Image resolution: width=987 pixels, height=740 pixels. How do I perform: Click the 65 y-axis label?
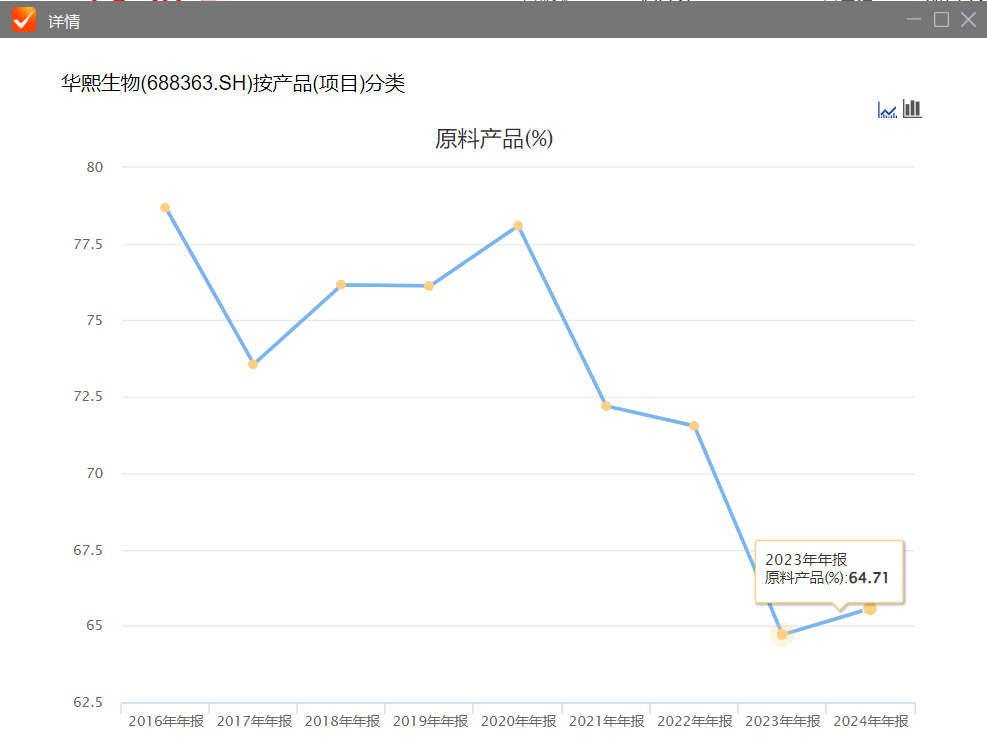pyautogui.click(x=94, y=625)
